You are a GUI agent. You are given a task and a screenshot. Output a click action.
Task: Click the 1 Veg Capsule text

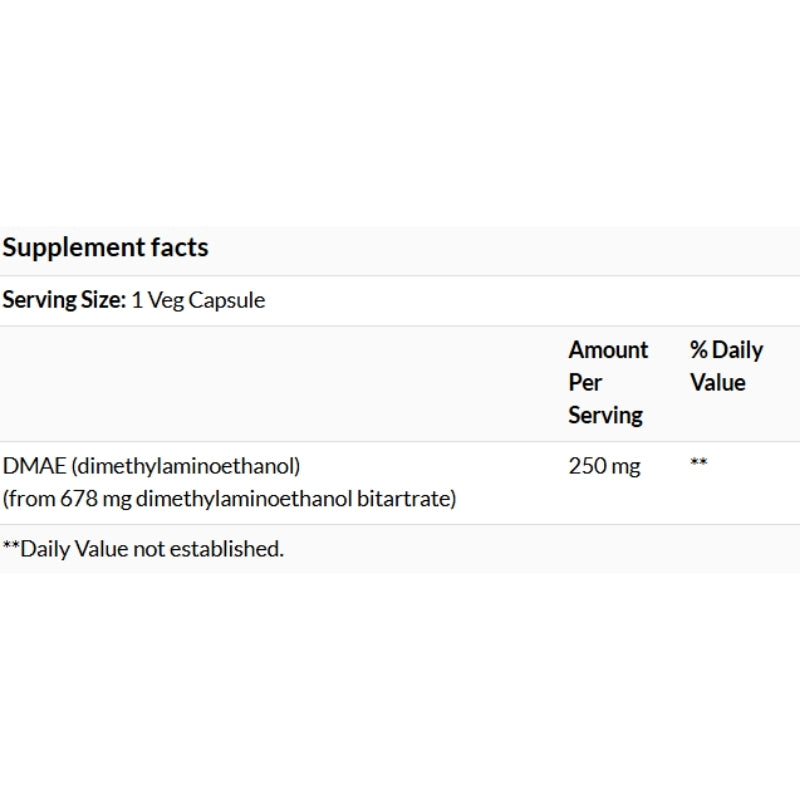coord(198,300)
